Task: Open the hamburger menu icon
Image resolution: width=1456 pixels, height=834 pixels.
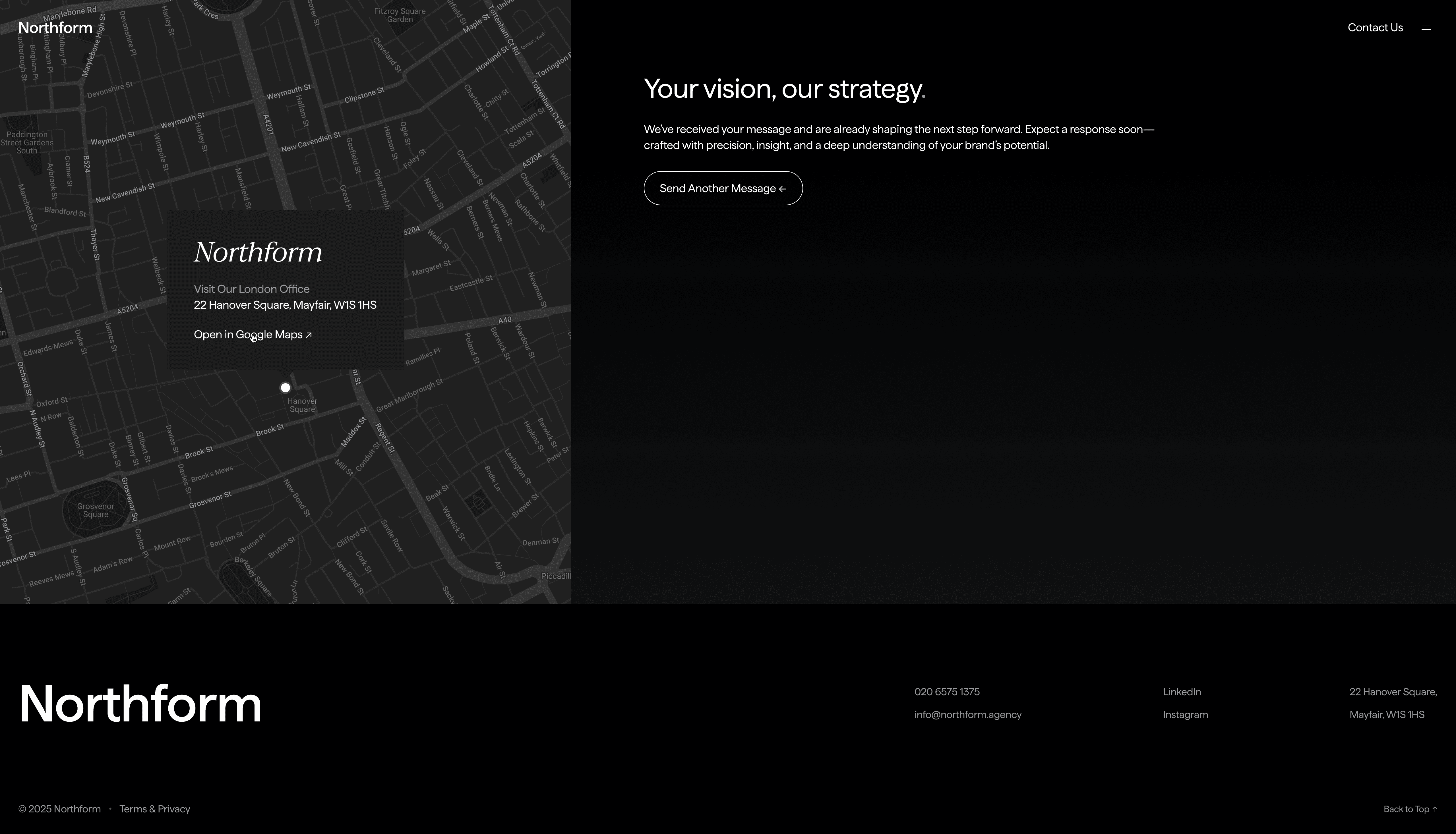Action: pyautogui.click(x=1426, y=28)
